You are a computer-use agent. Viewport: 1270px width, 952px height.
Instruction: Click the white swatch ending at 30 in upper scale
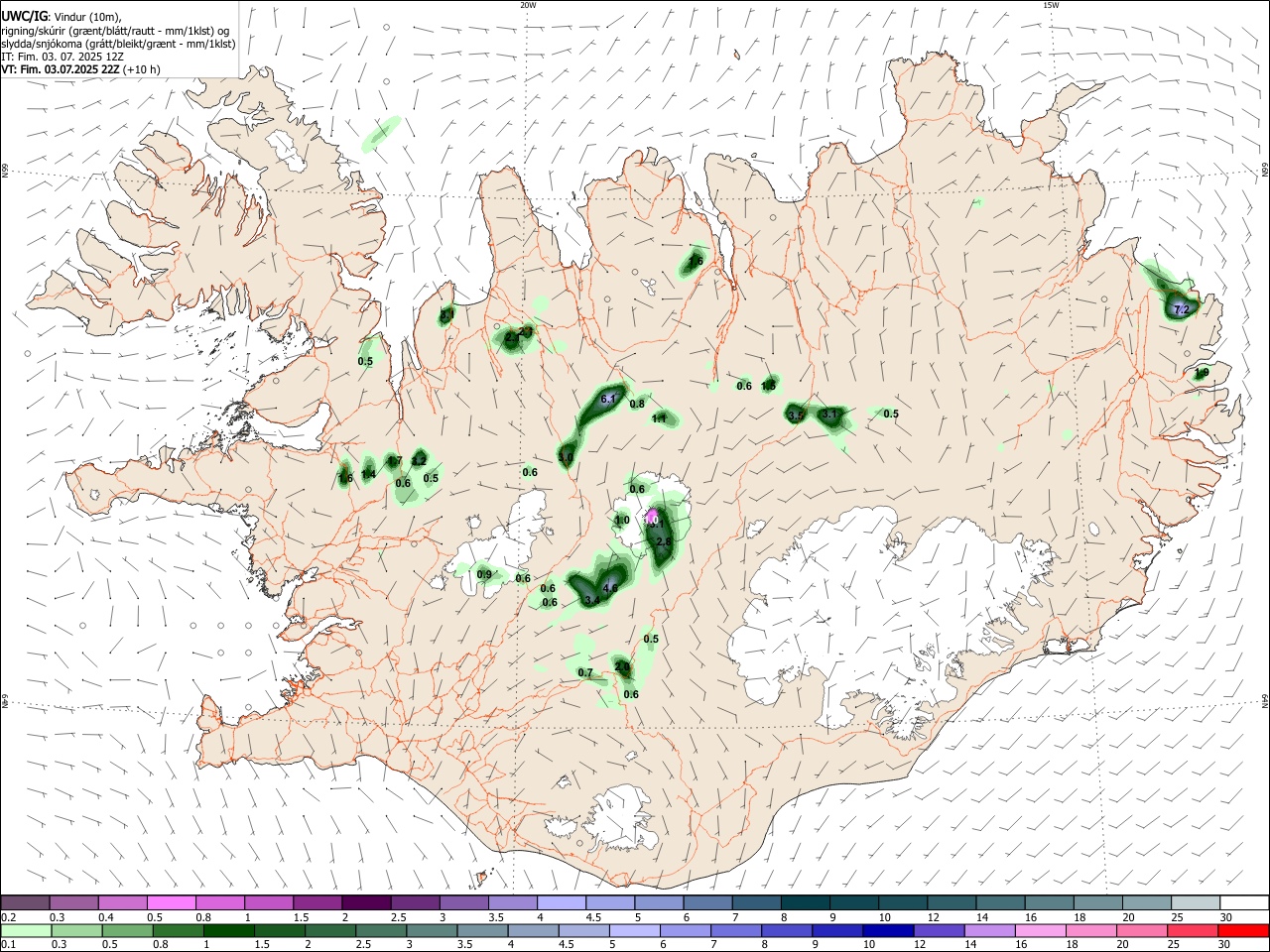point(1243,902)
